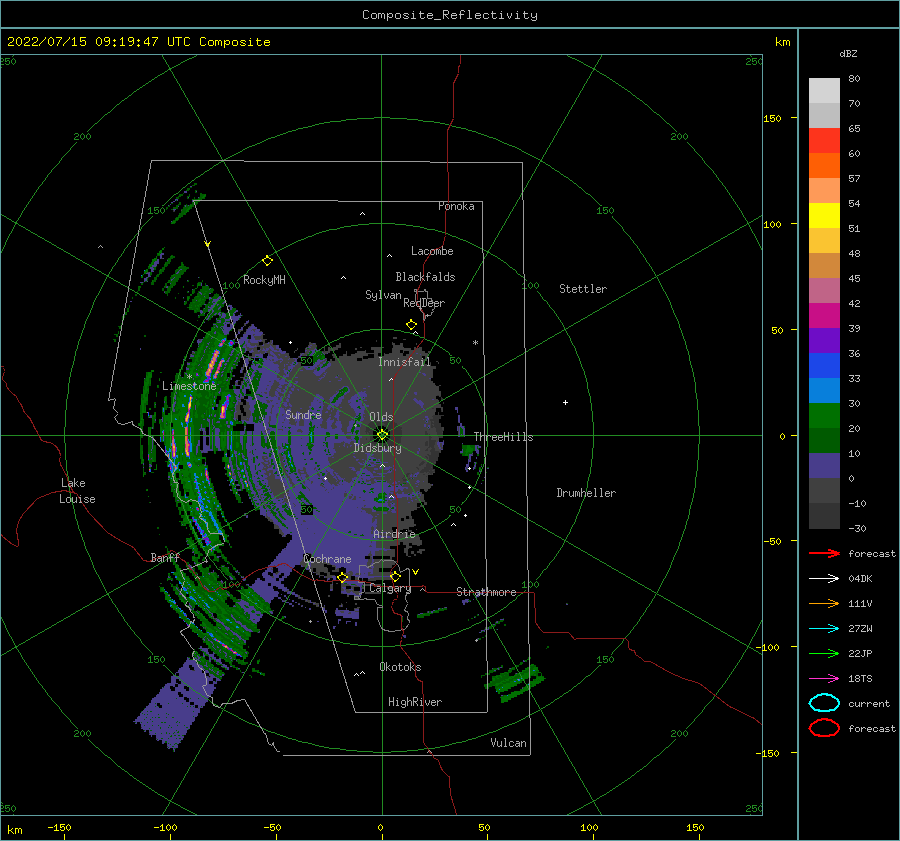Click the Okotoks label
Image resolution: width=900 pixels, height=841 pixels.
pyautogui.click(x=401, y=667)
